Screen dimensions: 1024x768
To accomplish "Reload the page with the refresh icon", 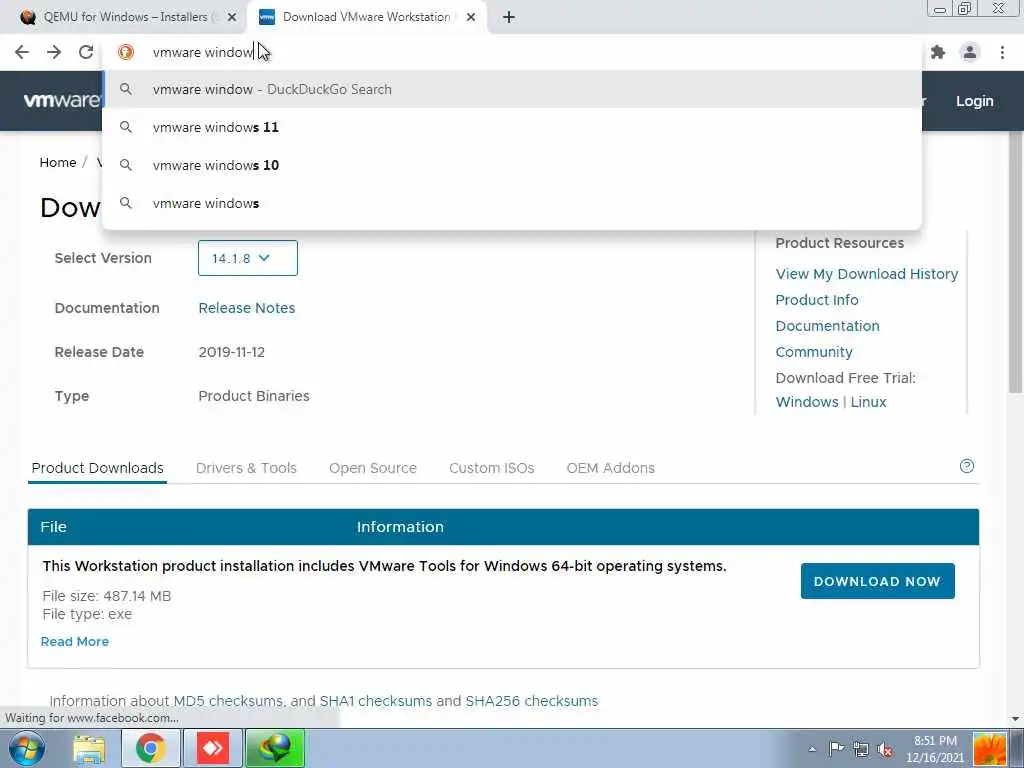I will click(86, 52).
